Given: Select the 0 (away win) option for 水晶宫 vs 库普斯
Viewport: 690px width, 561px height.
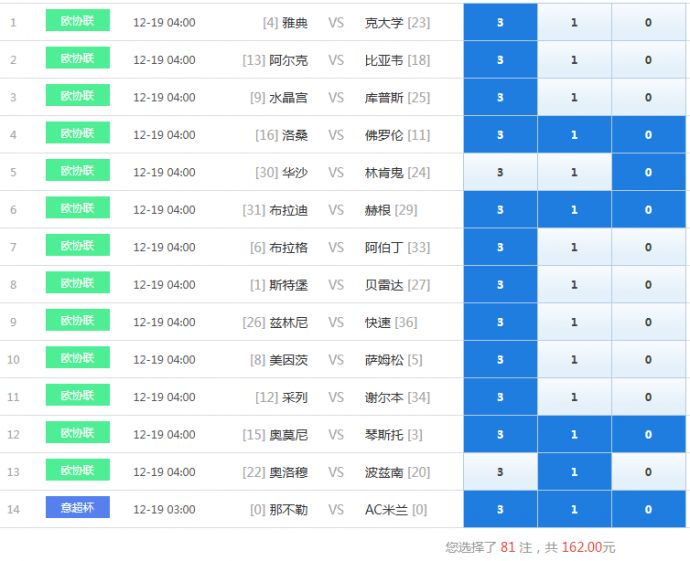Looking at the screenshot, I should click(x=648, y=97).
